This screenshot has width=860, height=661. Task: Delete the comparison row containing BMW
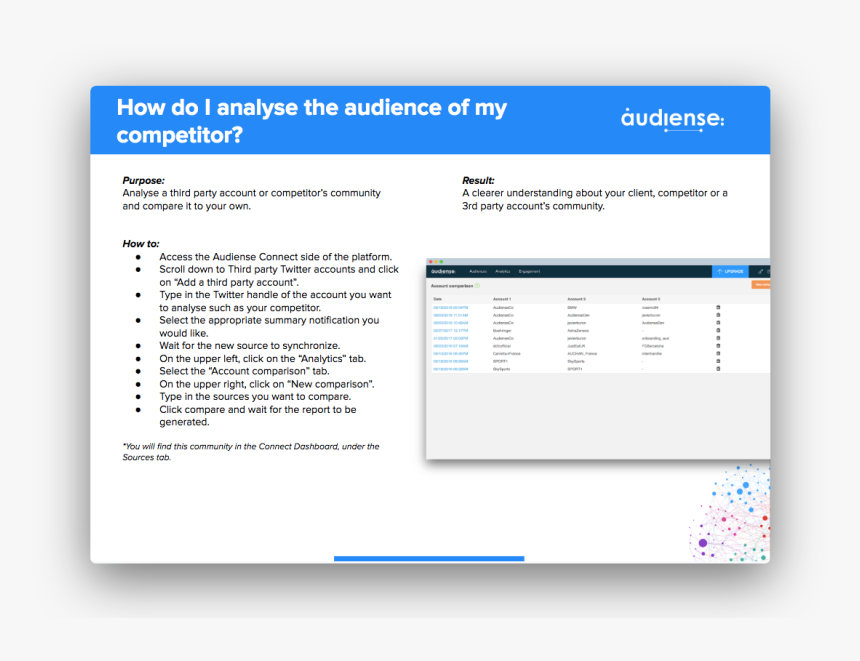[x=718, y=308]
